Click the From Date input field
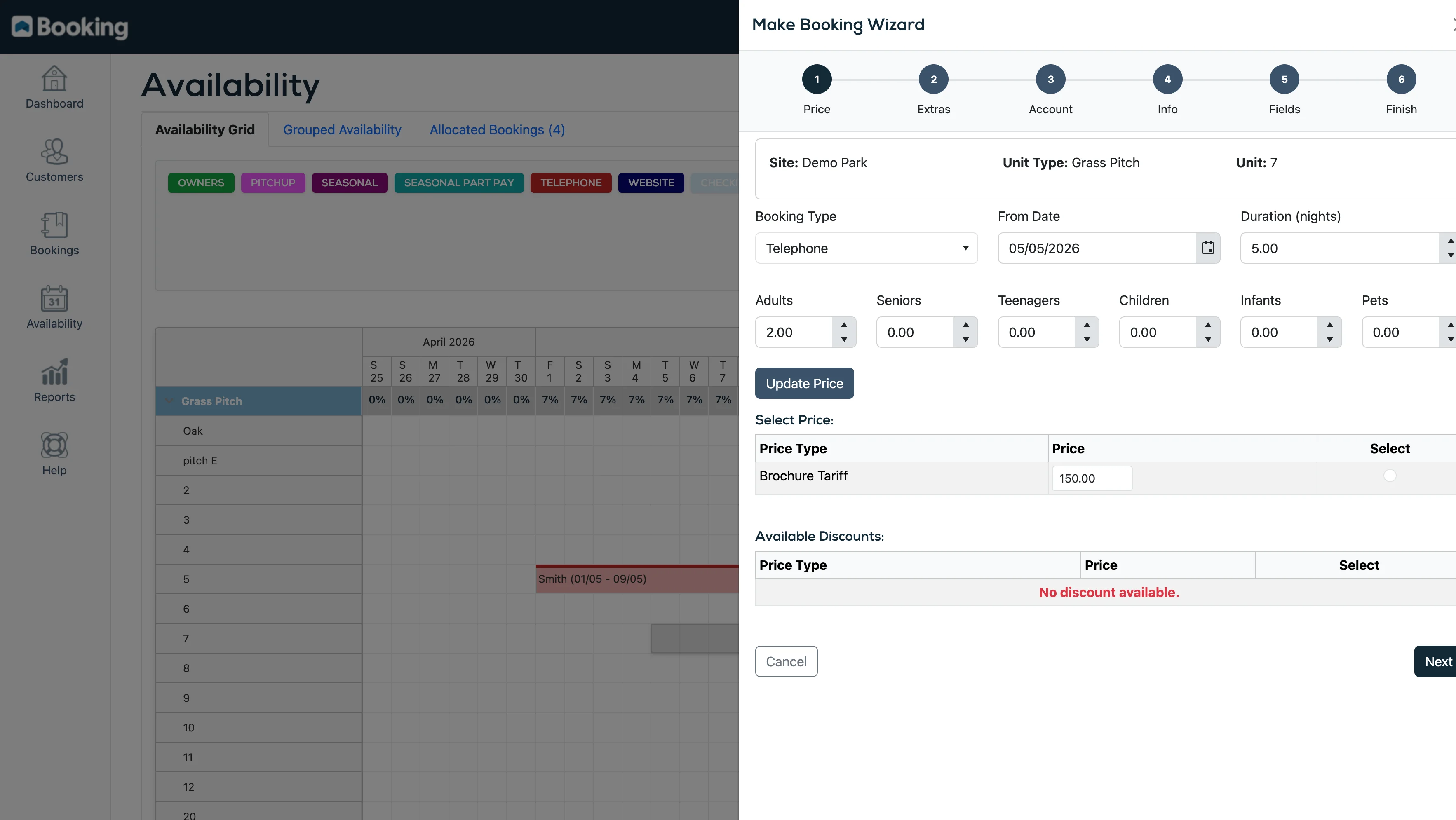1456x820 pixels. (1097, 248)
